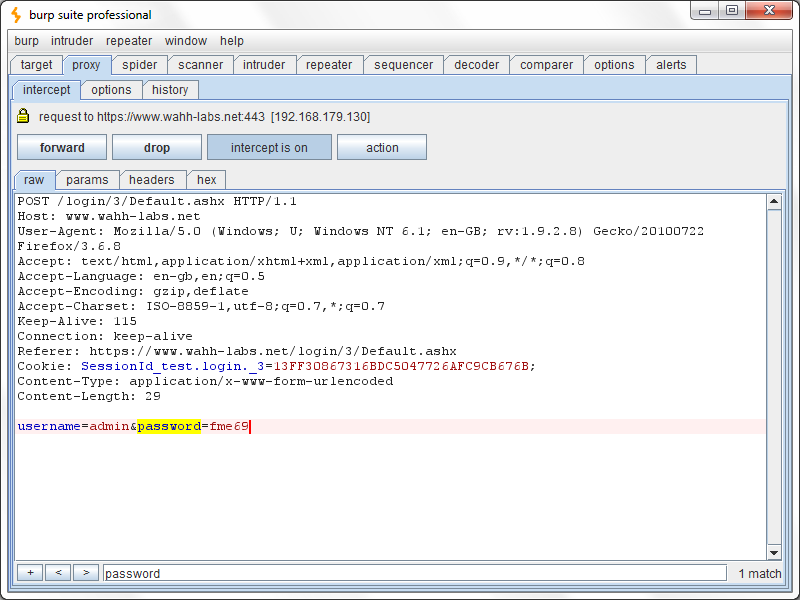Image resolution: width=800 pixels, height=600 pixels.
Task: Switch to the spider tab
Action: tap(140, 65)
